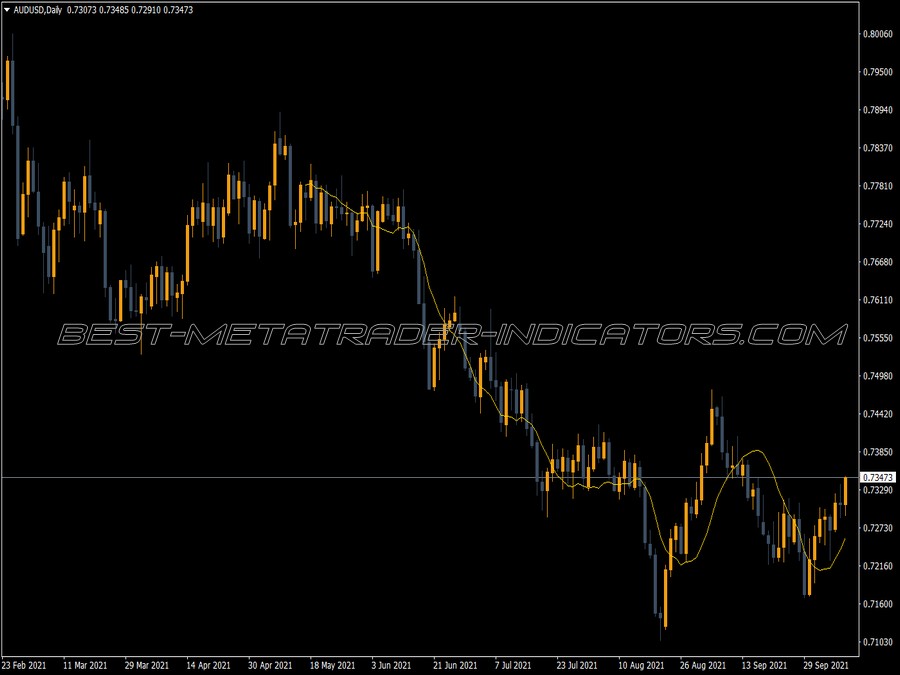The height and width of the screenshot is (675, 900).
Task: Select the 7 Jul 2021 date label
Action: [x=513, y=665]
